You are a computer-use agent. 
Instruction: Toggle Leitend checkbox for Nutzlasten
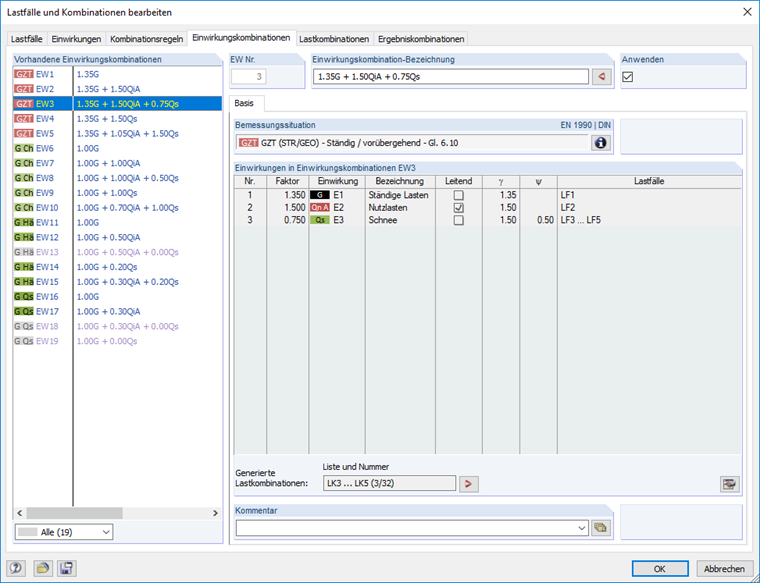point(459,207)
